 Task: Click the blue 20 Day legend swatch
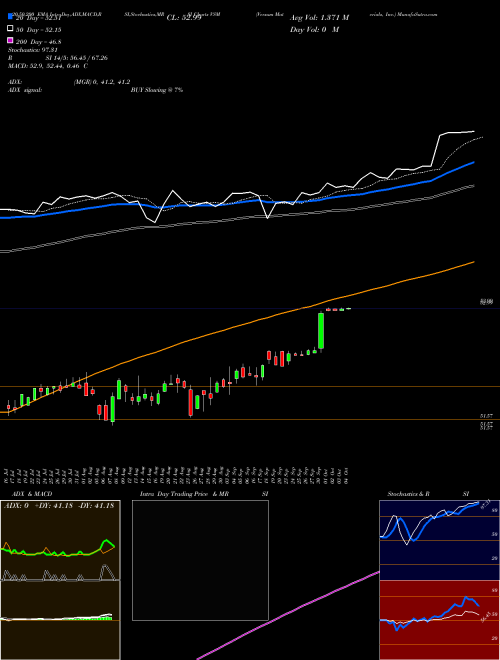(10, 16)
